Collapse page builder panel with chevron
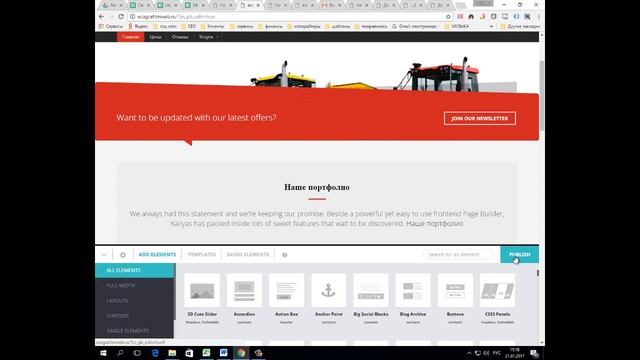Viewport: 640px width, 360px height. tap(104, 255)
